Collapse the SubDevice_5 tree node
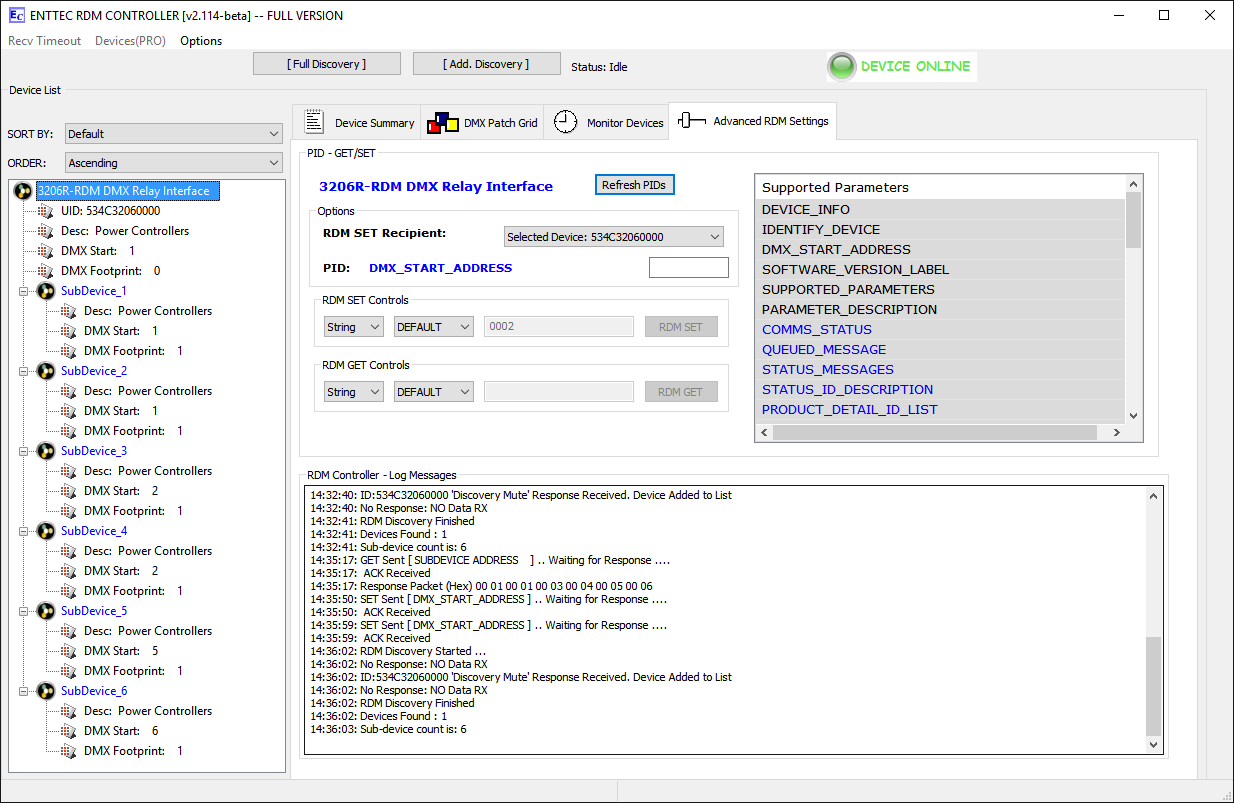The image size is (1234, 803). point(23,611)
